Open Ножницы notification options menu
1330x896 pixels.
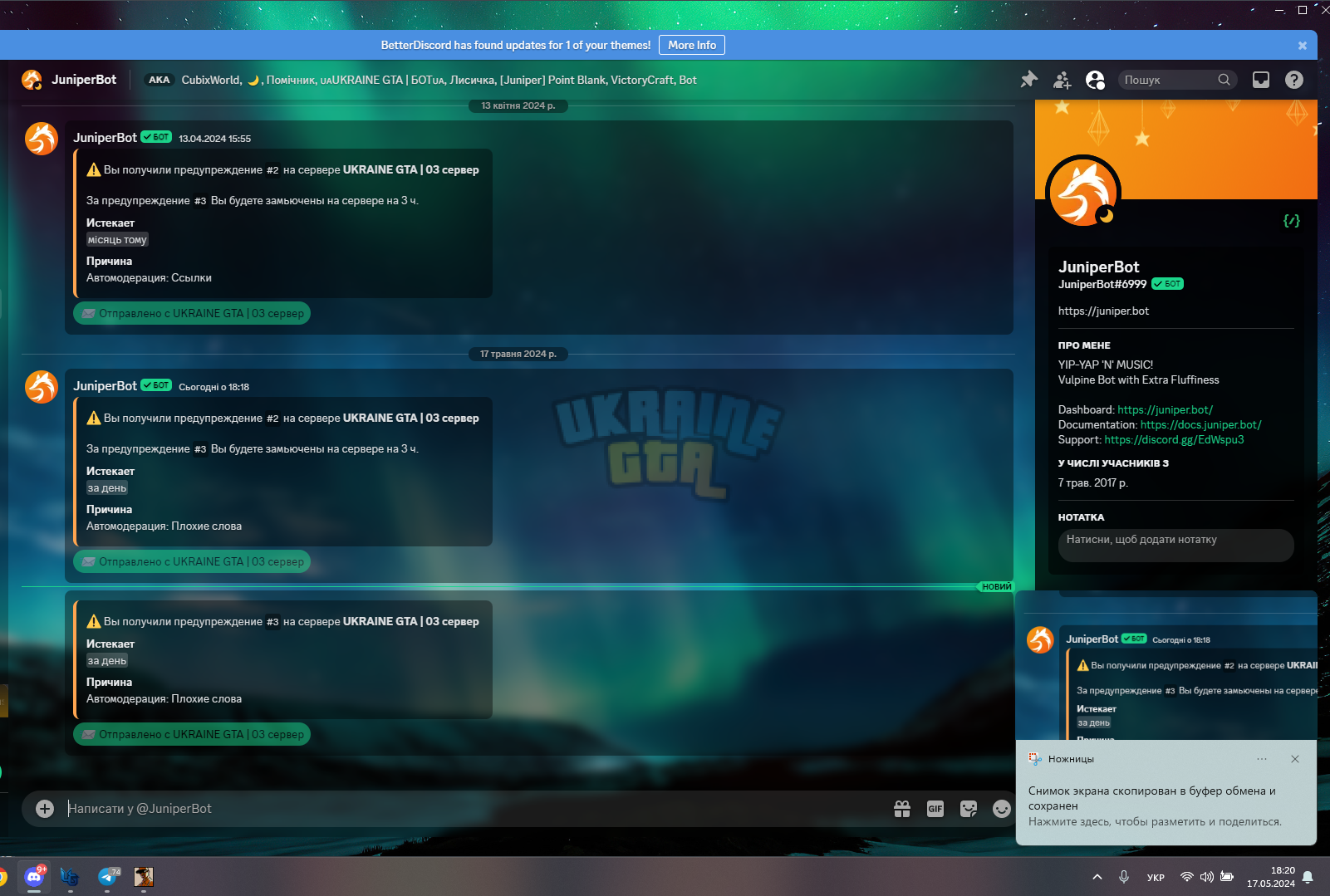point(1262,759)
